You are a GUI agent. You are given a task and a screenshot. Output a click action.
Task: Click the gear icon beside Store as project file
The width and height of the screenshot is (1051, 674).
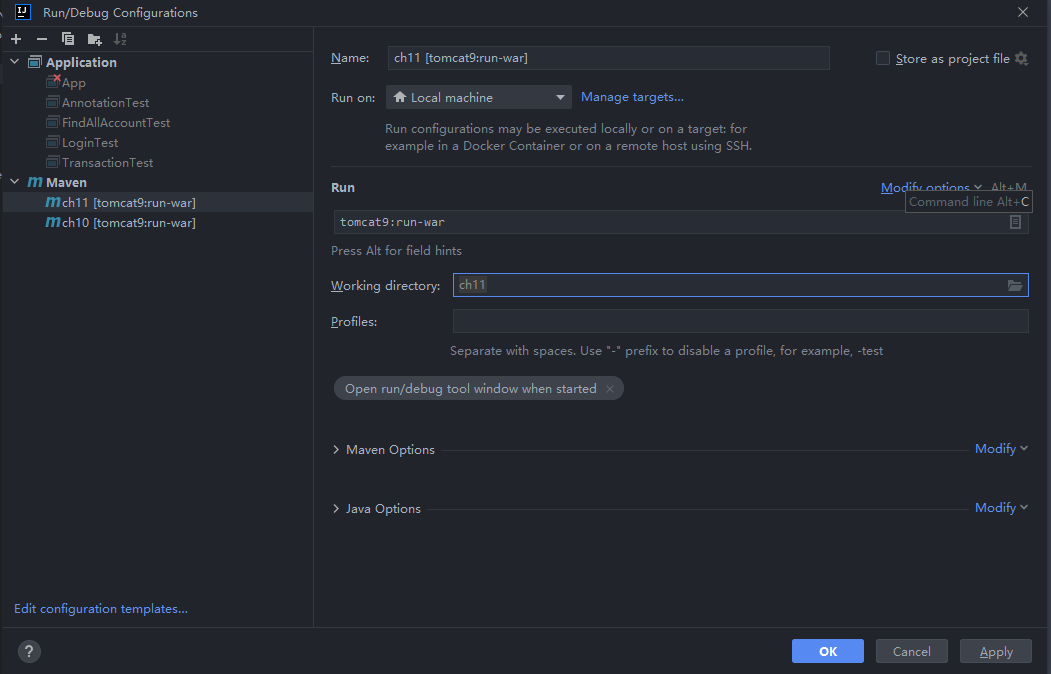[x=1021, y=59]
